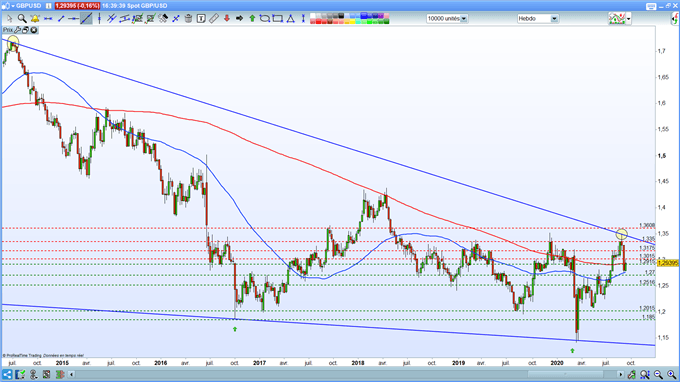Image resolution: width=680 pixels, height=382 pixels.
Task: Pick the bright blue color swatch
Action: [364, 16]
